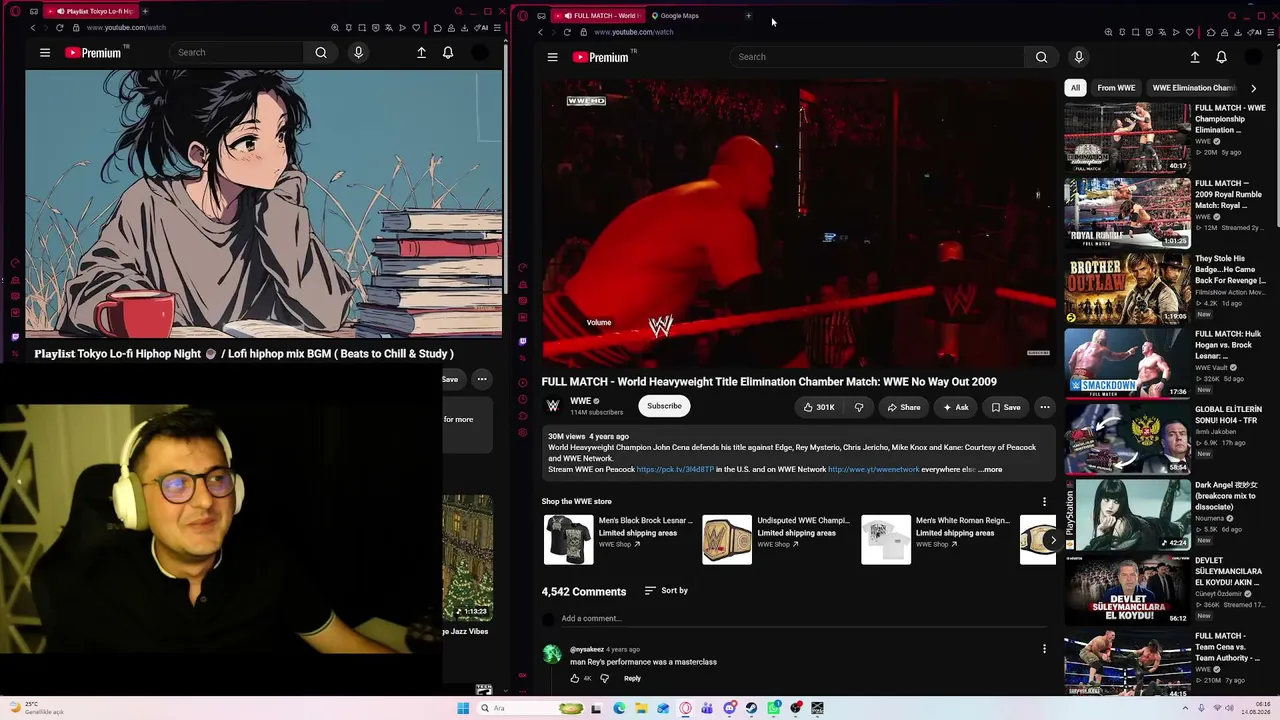1280x720 pixels.
Task: Click search magnifier button in left YouTube window
Action: [x=321, y=53]
